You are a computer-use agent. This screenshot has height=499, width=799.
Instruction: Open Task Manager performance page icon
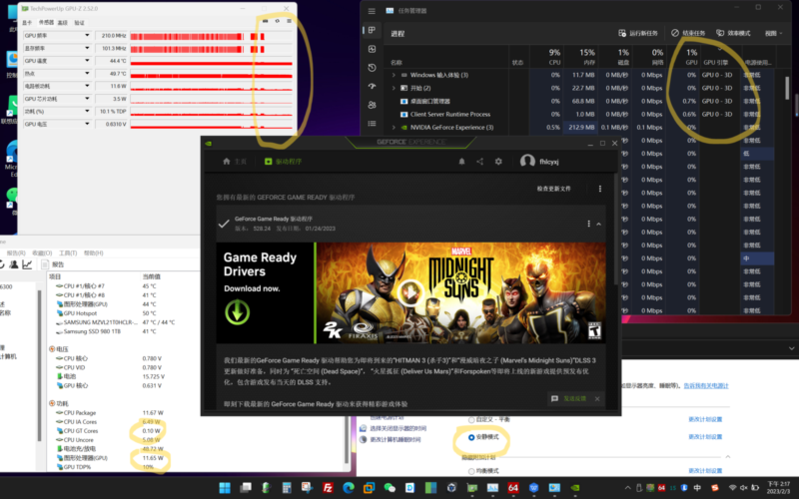372,48
